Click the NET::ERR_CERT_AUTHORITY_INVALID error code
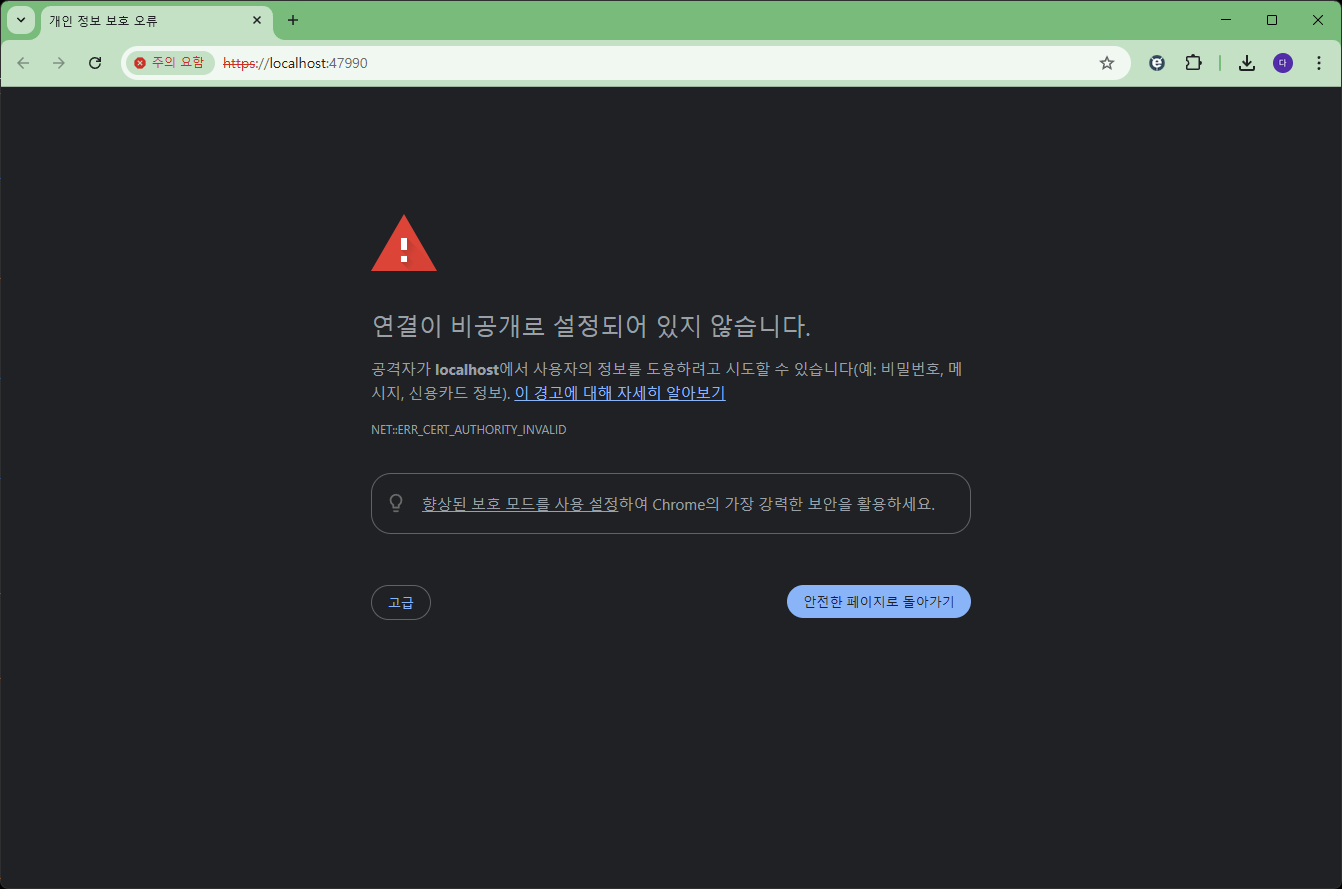The width and height of the screenshot is (1342, 889). (x=469, y=430)
